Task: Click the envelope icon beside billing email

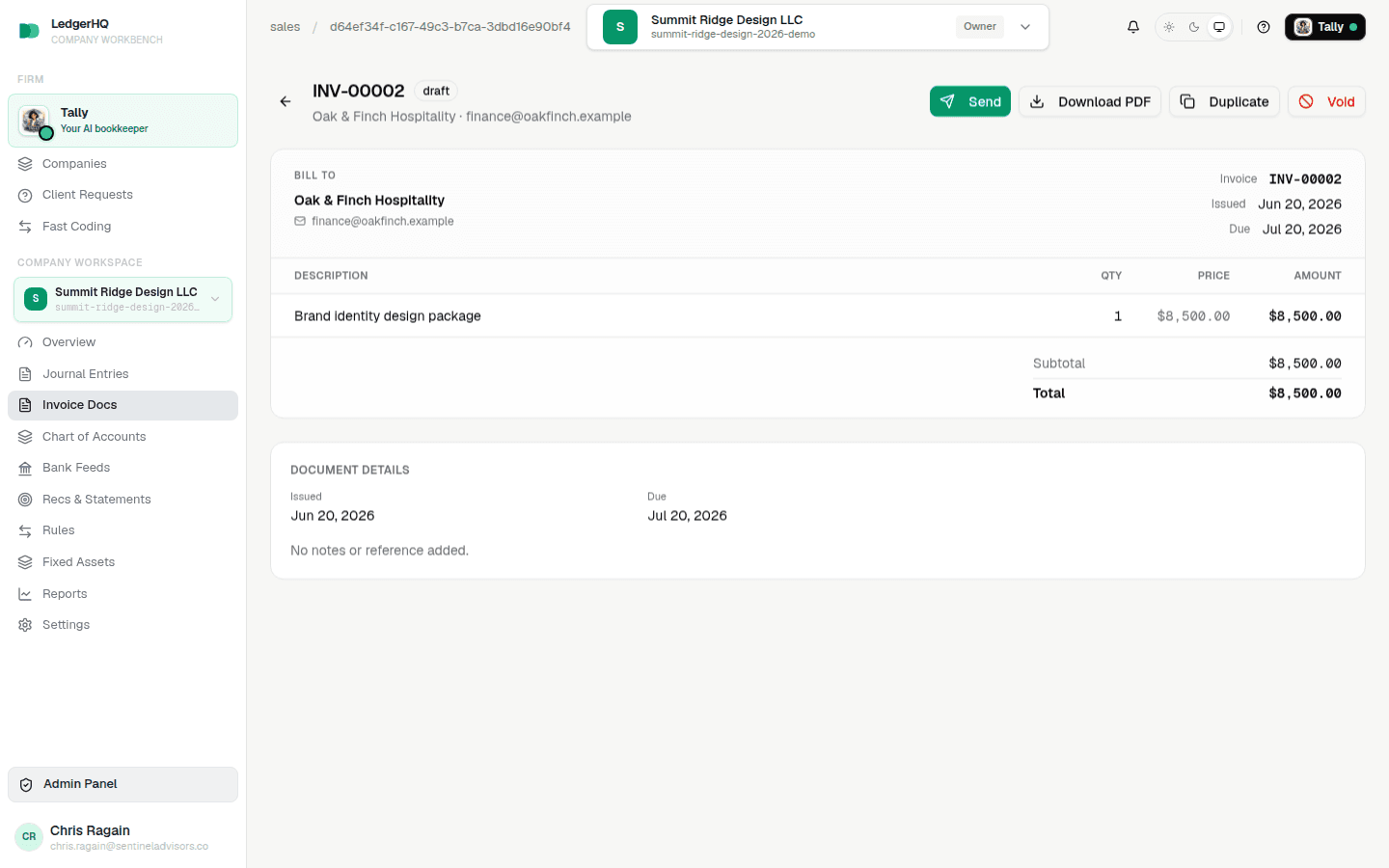Action: pyautogui.click(x=300, y=222)
